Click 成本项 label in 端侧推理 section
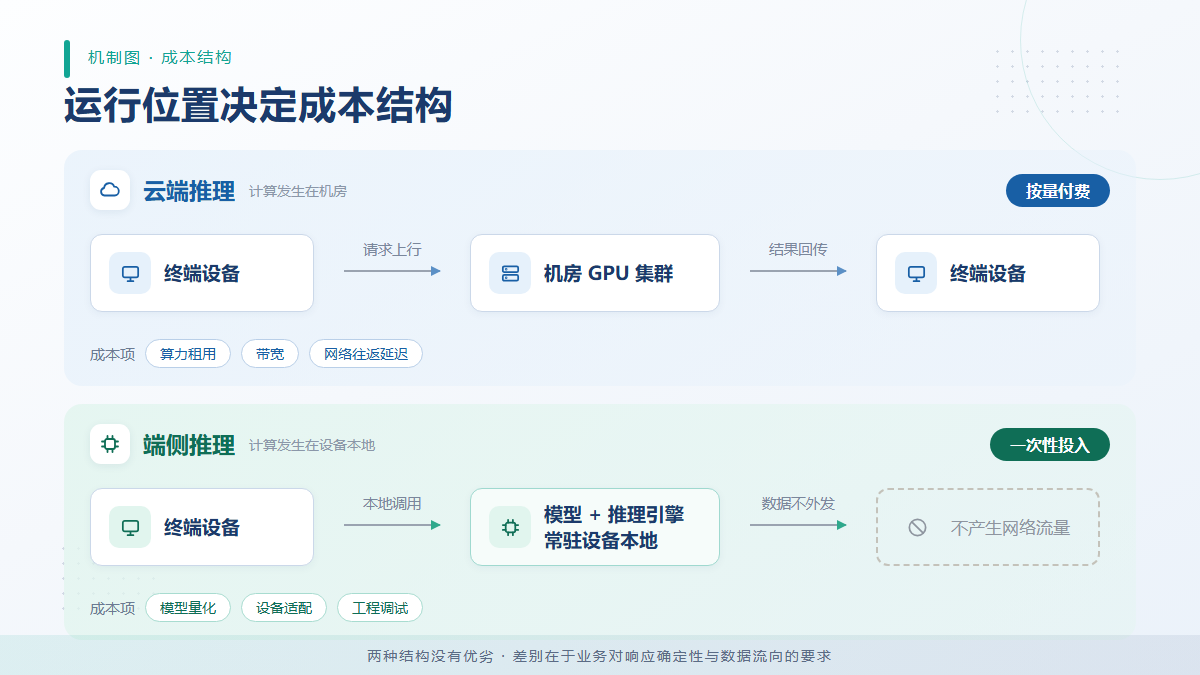Screen dimensions: 1200x675 (x=112, y=609)
